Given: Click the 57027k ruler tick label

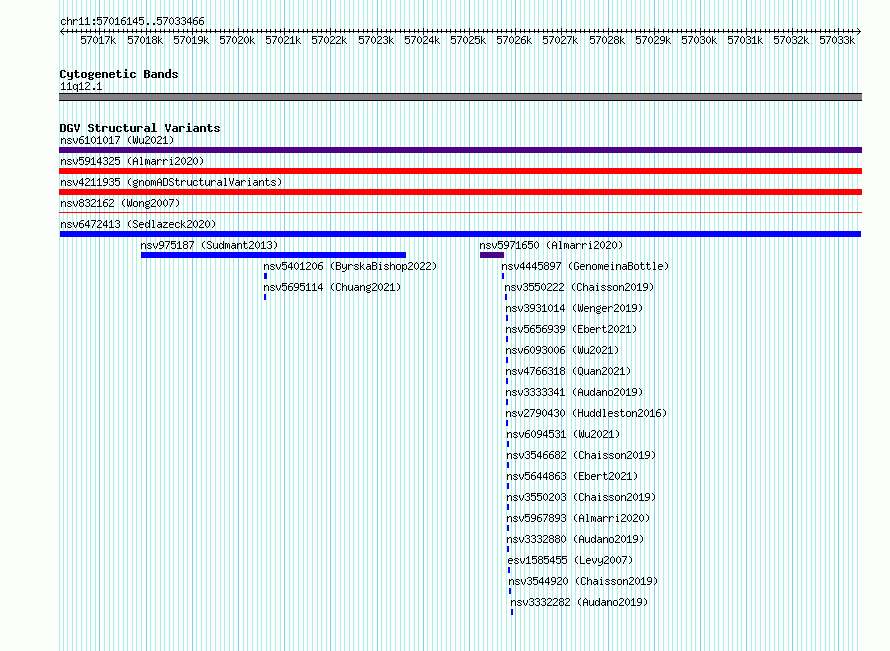Looking at the screenshot, I should pyautogui.click(x=560, y=40).
